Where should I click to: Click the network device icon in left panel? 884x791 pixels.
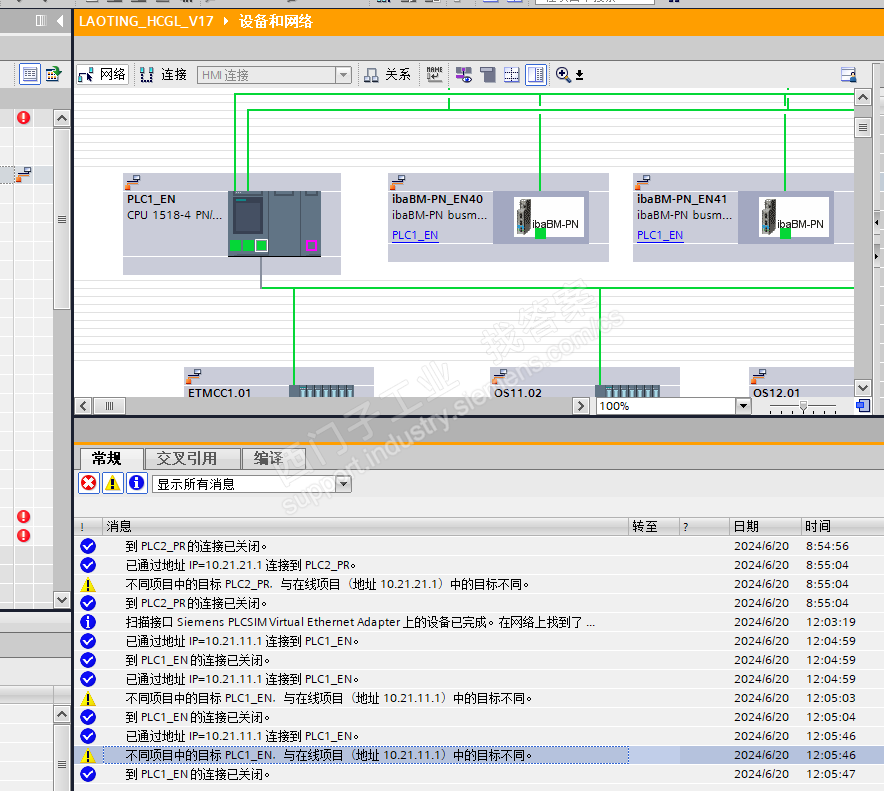point(24,174)
